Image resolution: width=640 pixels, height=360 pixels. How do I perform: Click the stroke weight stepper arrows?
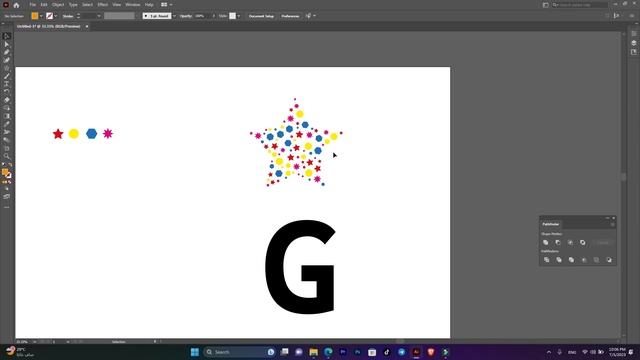[78, 16]
